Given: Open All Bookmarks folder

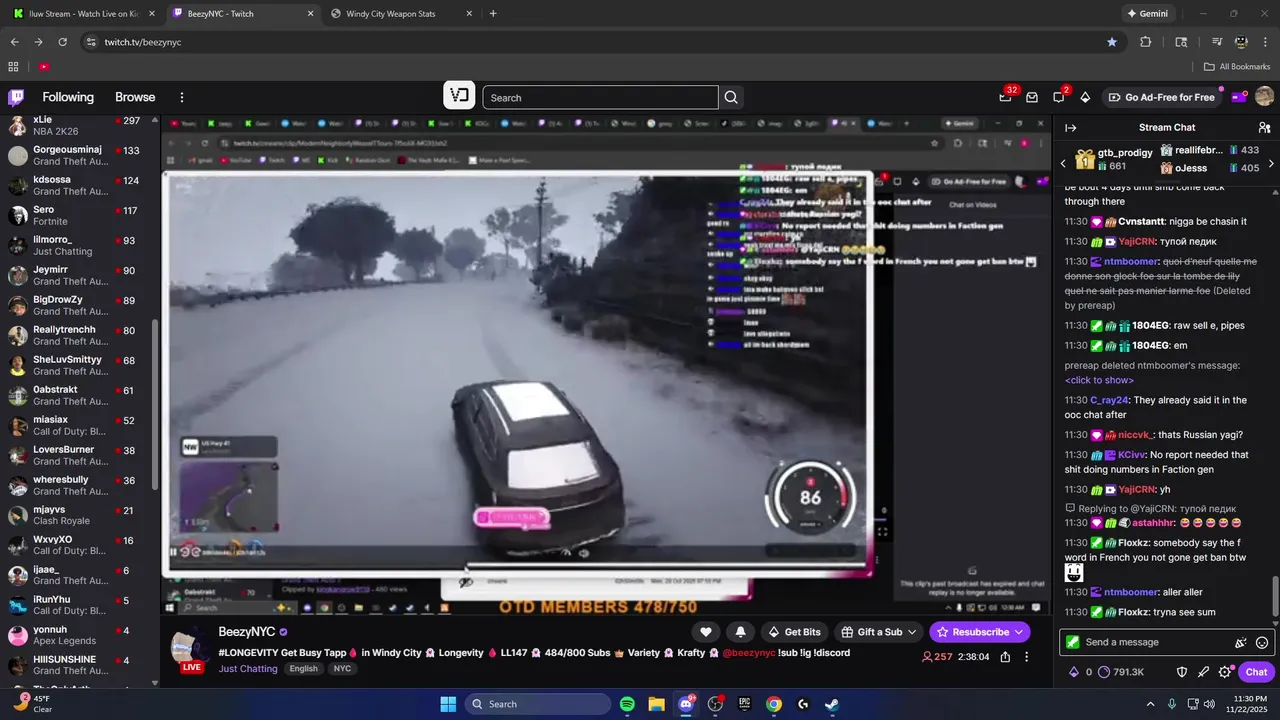Looking at the screenshot, I should (x=1237, y=67).
